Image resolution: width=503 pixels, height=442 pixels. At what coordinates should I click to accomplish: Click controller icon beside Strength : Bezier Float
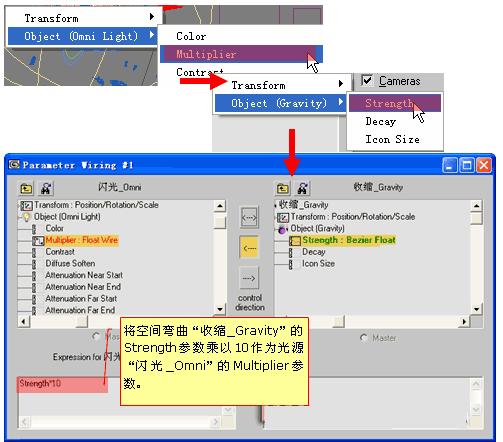(x=295, y=240)
